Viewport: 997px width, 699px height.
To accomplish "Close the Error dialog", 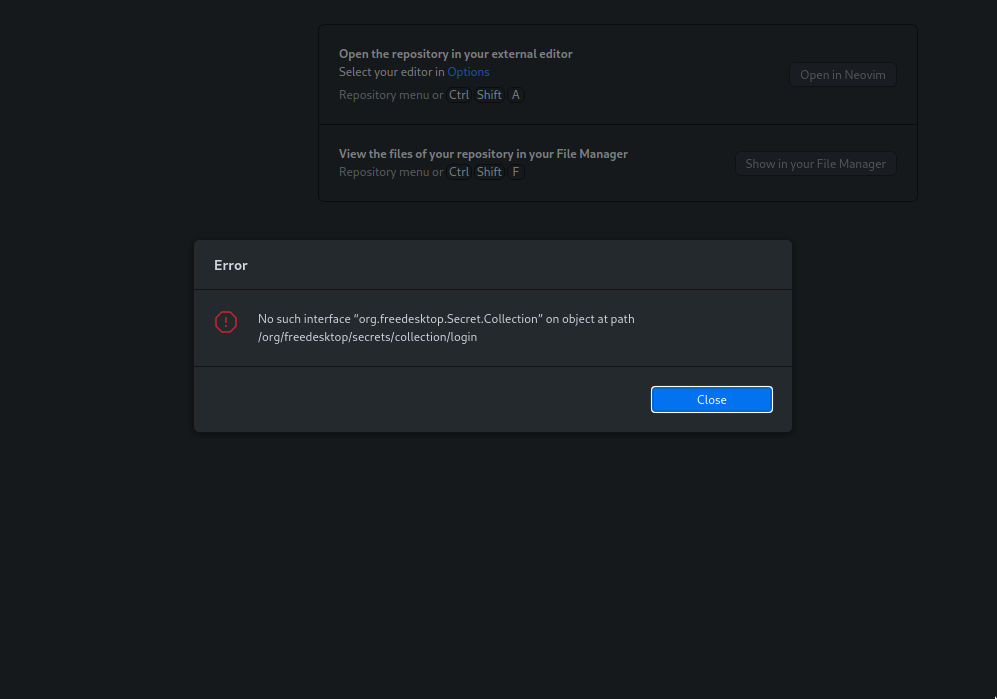I will tap(711, 399).
